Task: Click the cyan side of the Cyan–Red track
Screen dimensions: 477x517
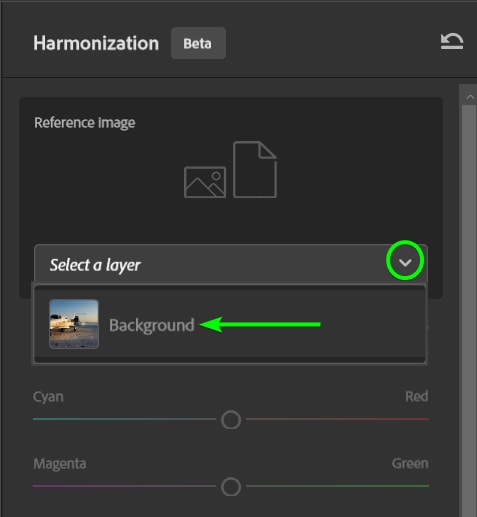Action: click(125, 419)
